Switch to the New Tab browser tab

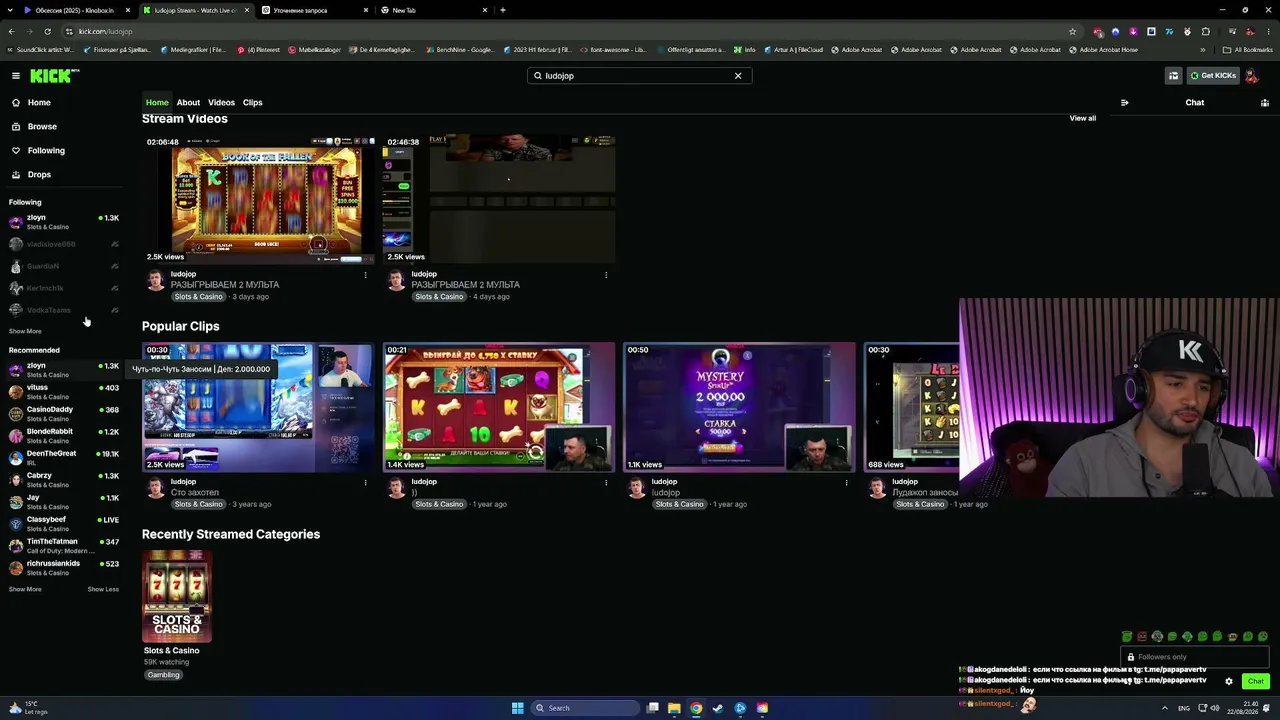coord(435,10)
